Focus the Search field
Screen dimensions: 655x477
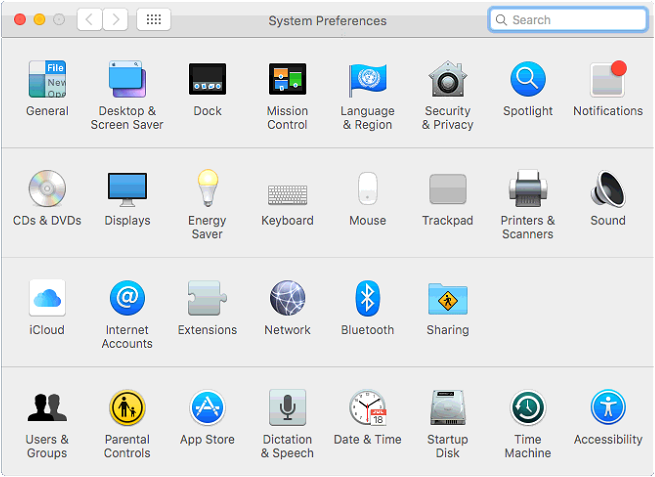(x=568, y=20)
